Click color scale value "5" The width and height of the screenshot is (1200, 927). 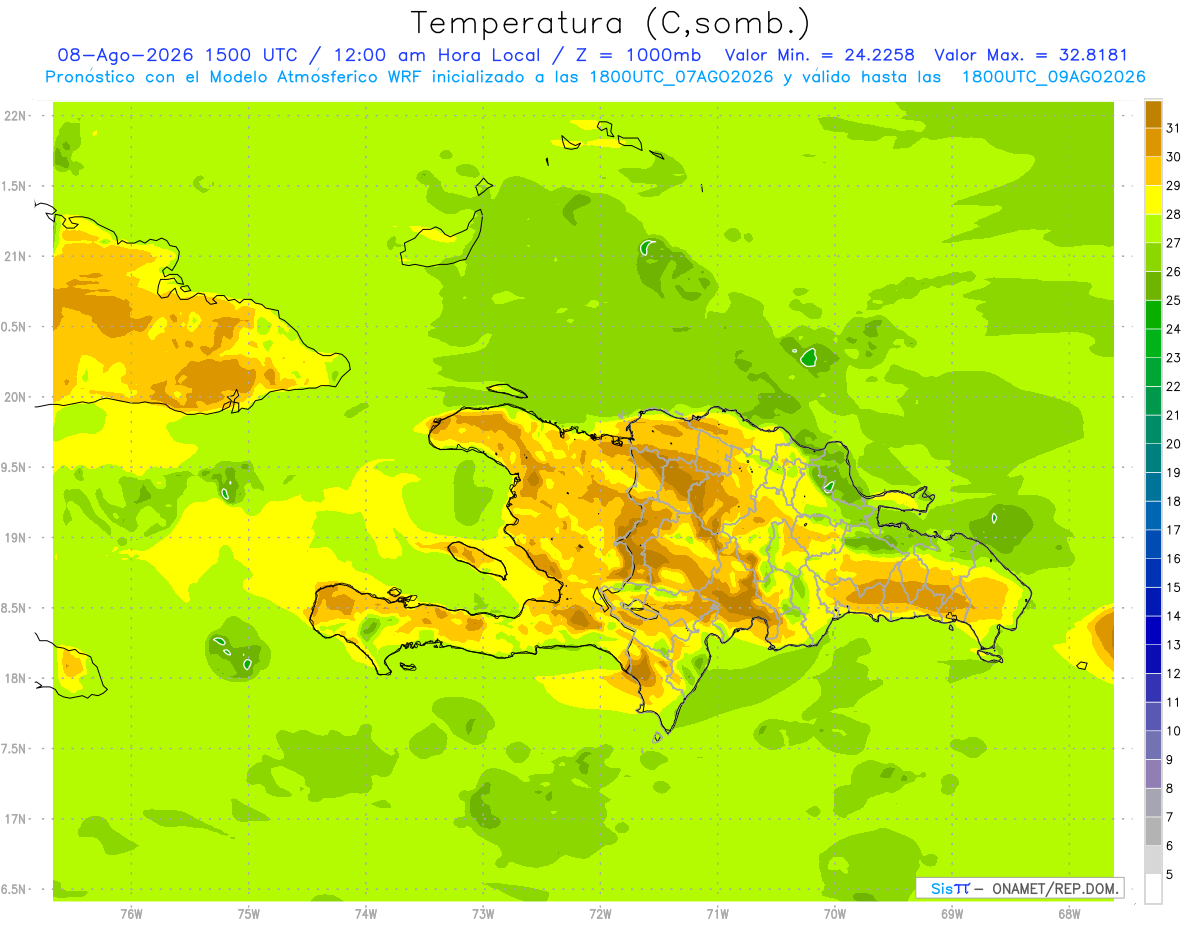[x=1170, y=875]
